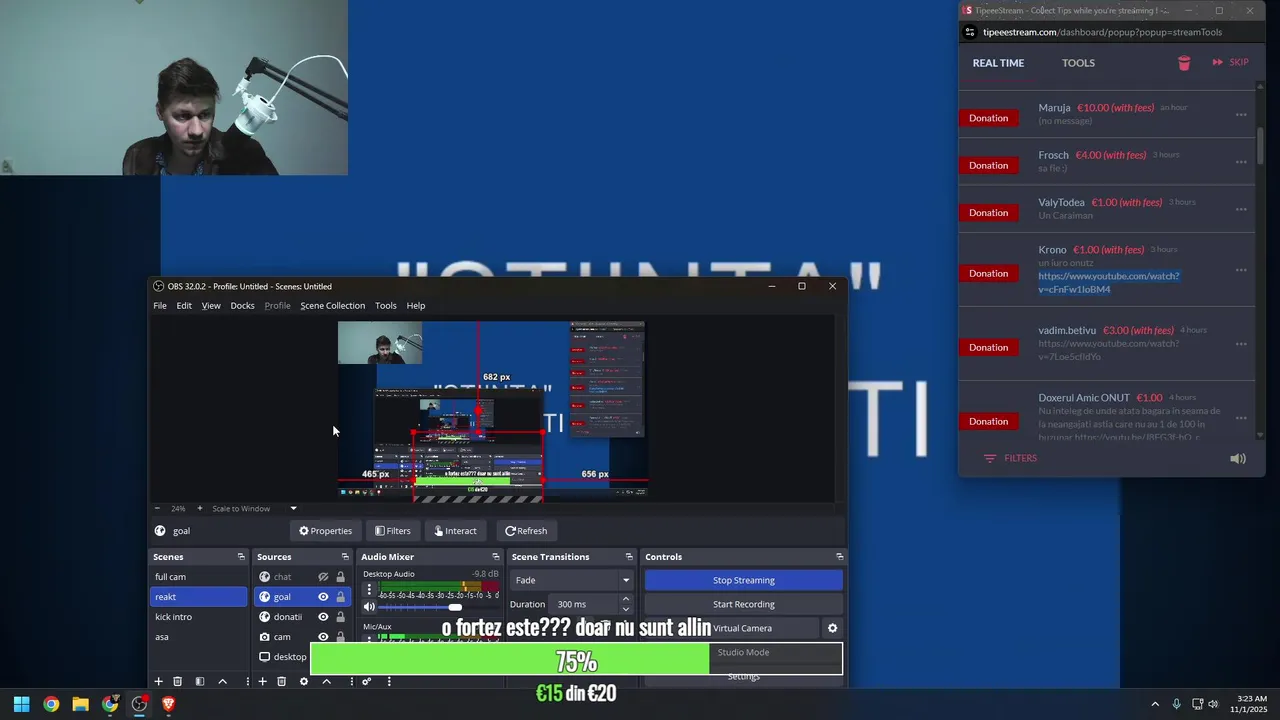
Task: Click Stop Streaming button
Action: point(743,580)
